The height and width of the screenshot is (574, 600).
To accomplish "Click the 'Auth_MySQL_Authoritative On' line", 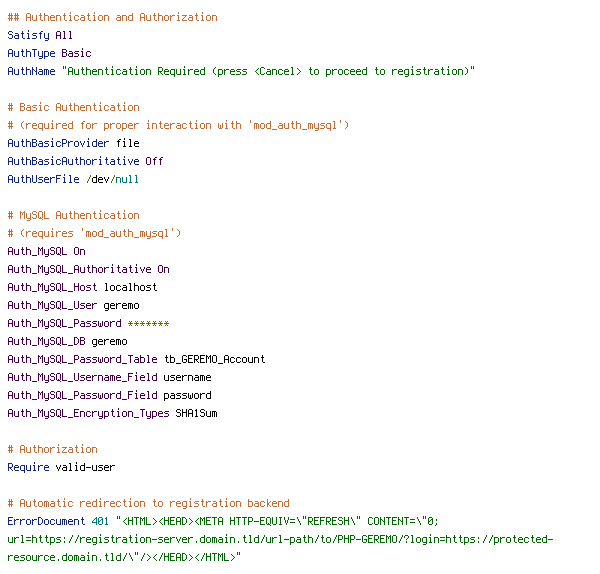I will pyautogui.click(x=88, y=269).
